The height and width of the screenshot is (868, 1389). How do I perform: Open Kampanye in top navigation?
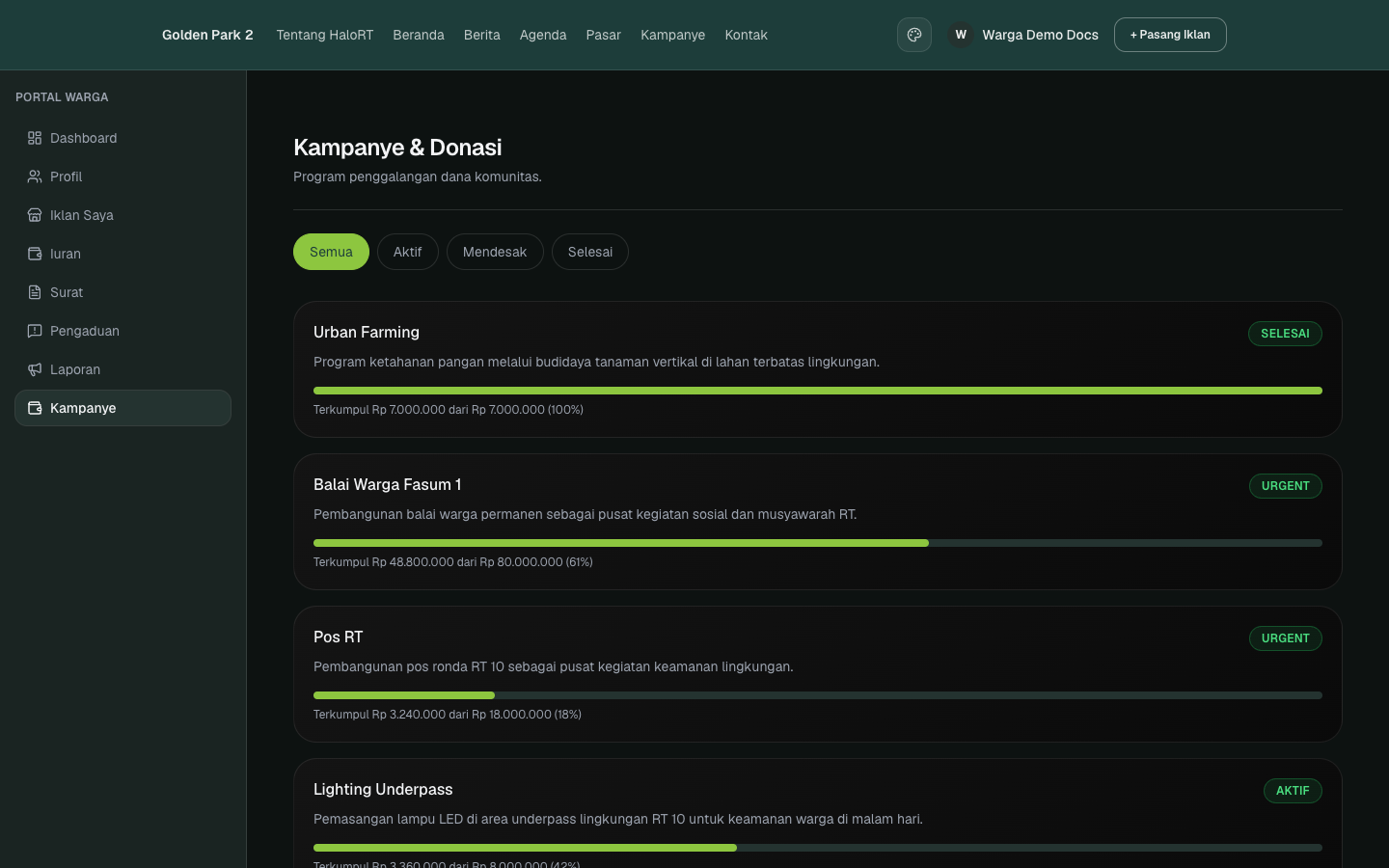click(x=673, y=35)
